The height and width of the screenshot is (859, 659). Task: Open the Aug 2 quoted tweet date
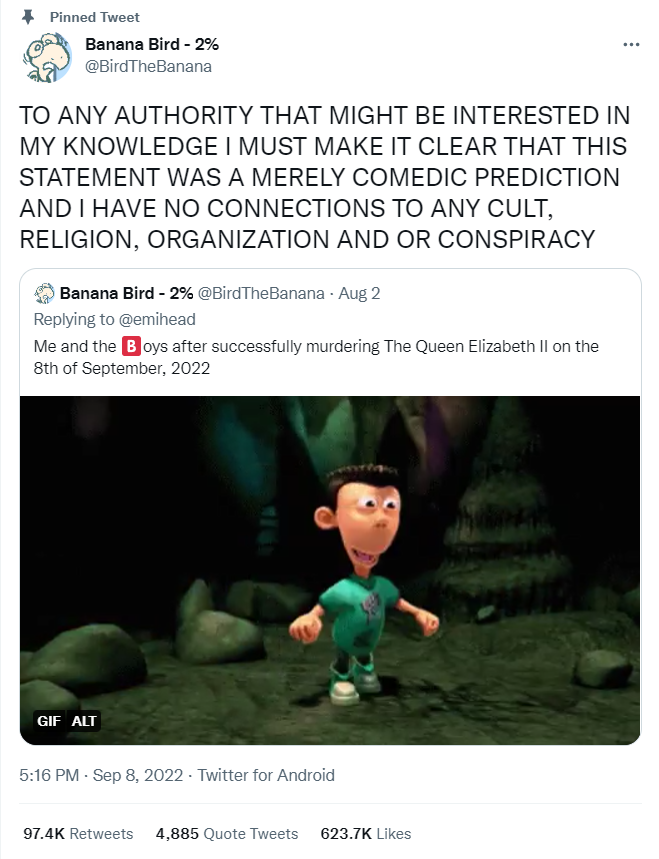[359, 294]
